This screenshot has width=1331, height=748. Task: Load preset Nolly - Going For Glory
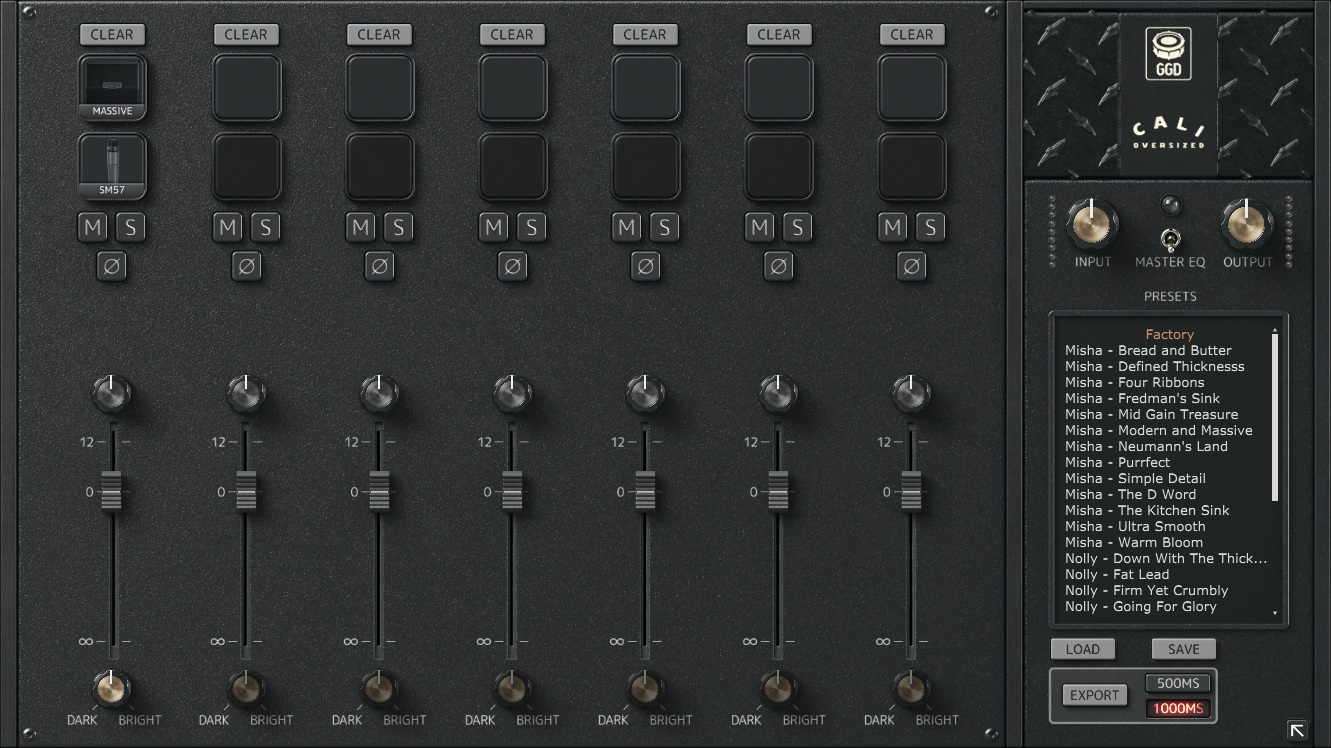click(1141, 606)
